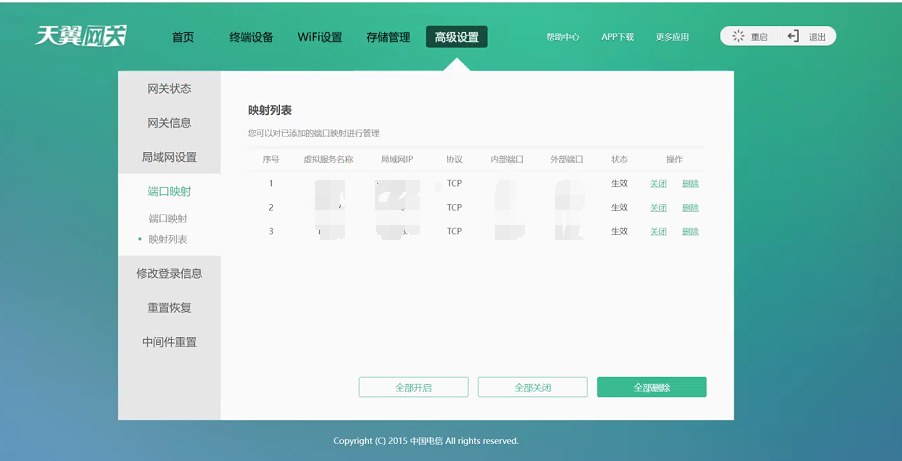The height and width of the screenshot is (461, 902).
Task: Disable mapping rule 1 via 关闭
Action: 658,184
